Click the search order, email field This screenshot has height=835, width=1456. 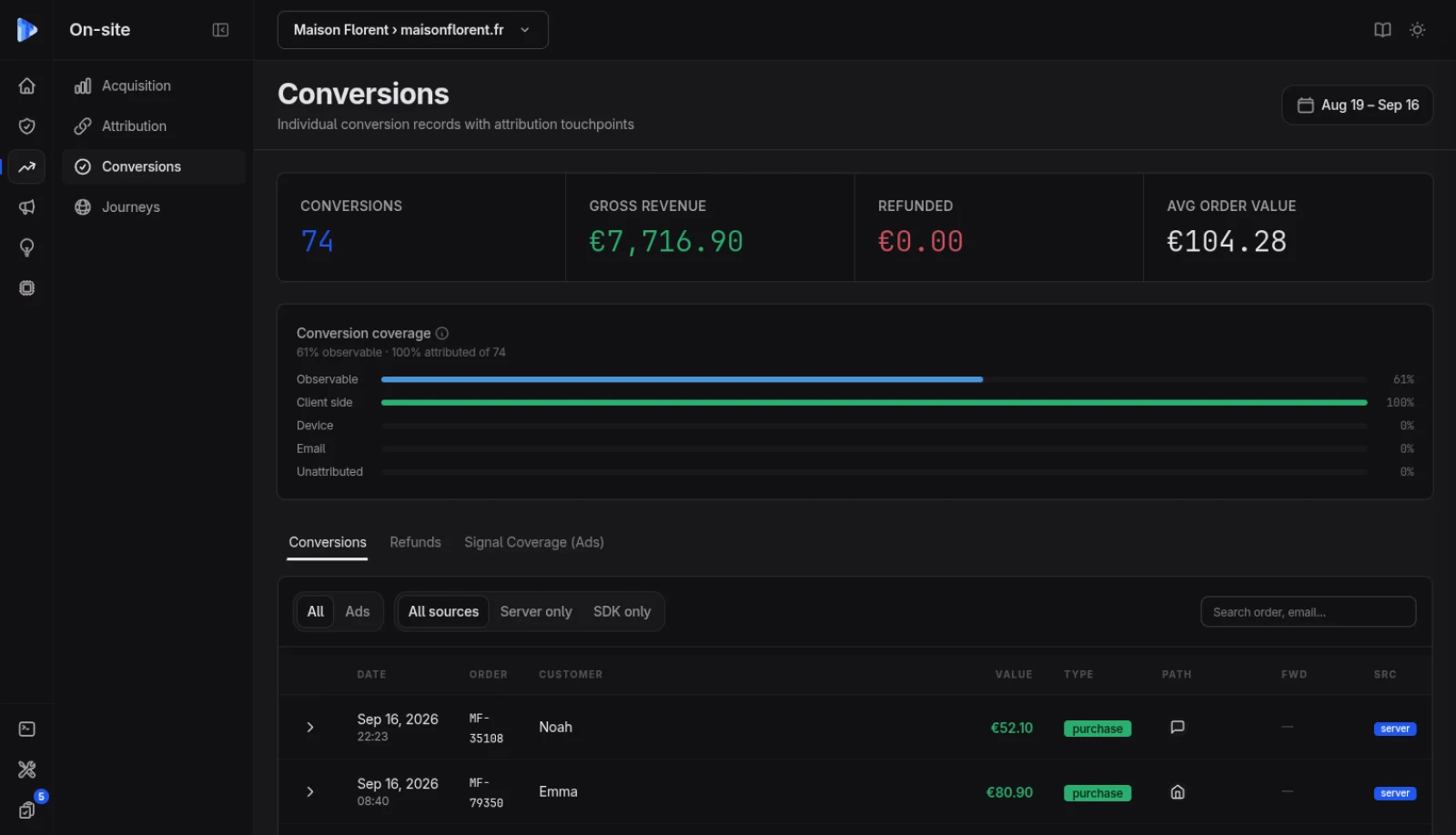coord(1308,612)
